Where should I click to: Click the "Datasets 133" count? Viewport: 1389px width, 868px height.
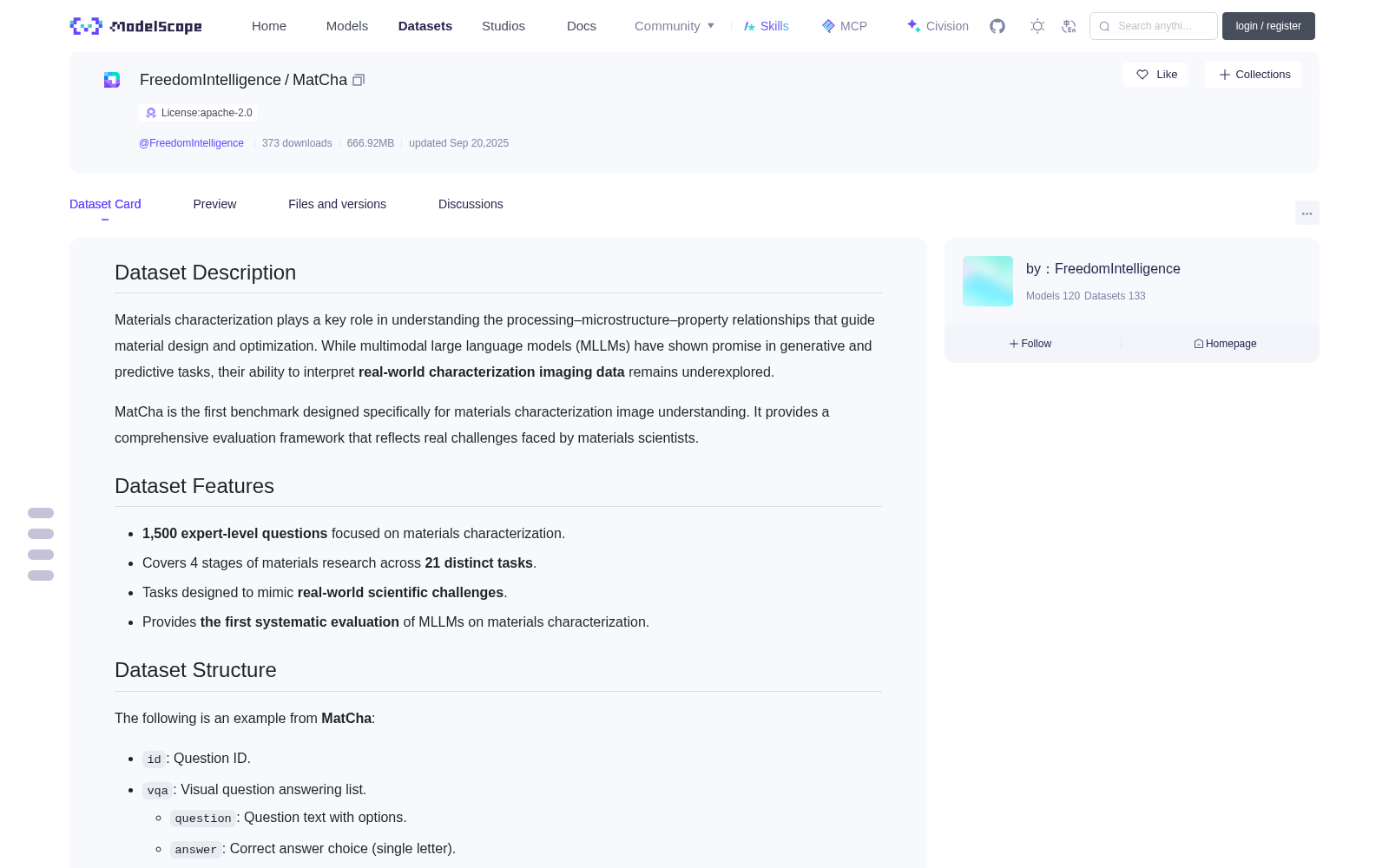pyautogui.click(x=1115, y=296)
